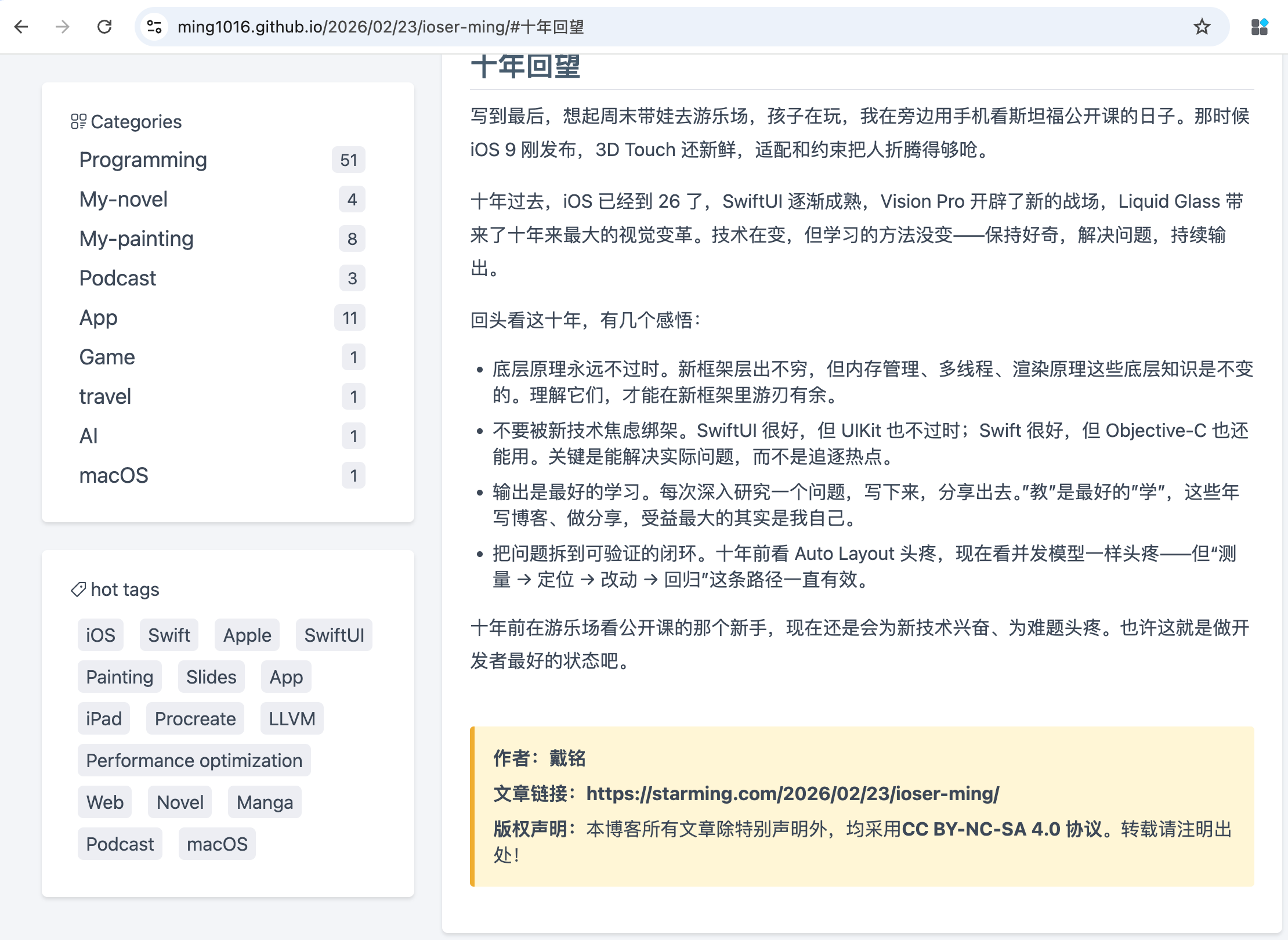
Task: Reload the current page
Action: coord(104,27)
